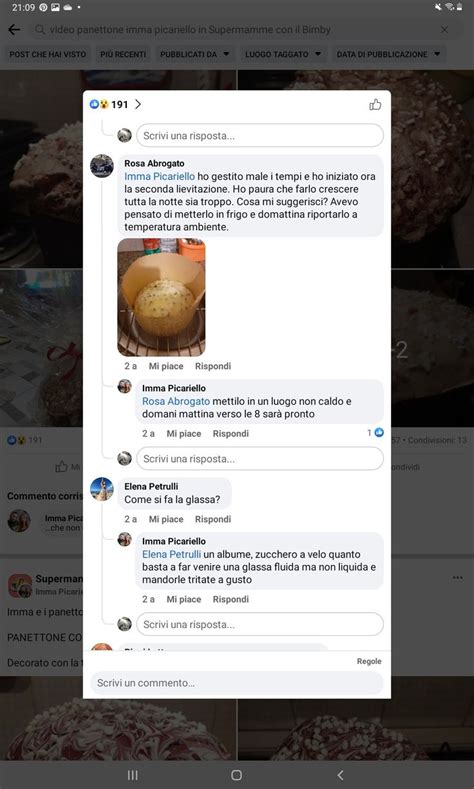474x789 pixels.
Task: Expand the Data di pubblicazione dropdown
Action: pos(388,54)
